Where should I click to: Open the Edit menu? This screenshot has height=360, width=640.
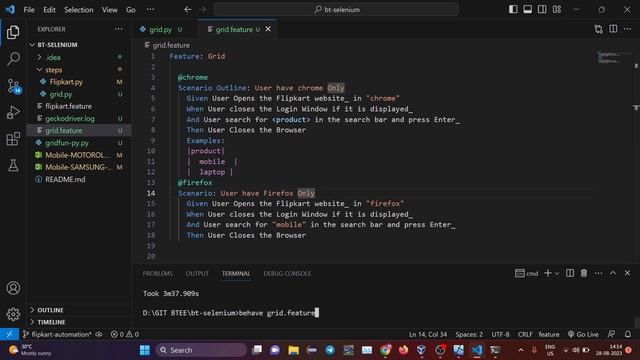coord(49,9)
